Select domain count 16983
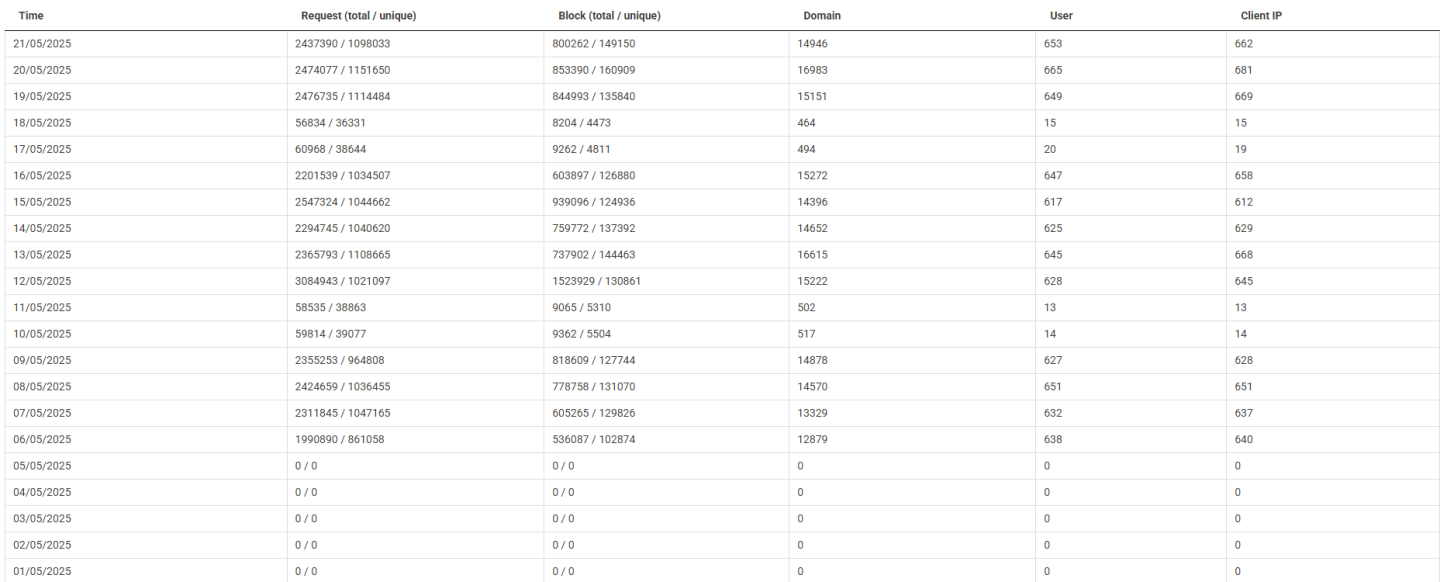The height and width of the screenshot is (582, 1440). 813,70
